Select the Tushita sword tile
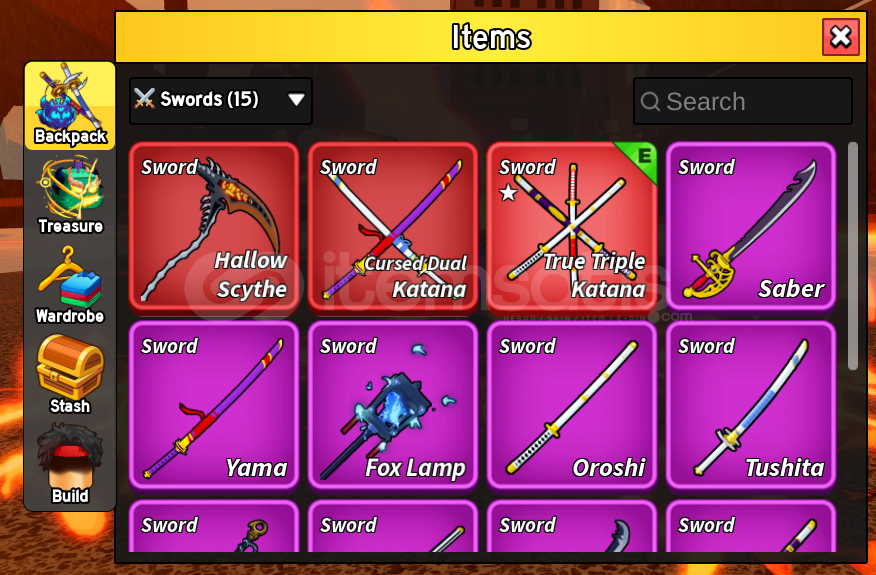Screen dimensions: 876x575 (751, 405)
